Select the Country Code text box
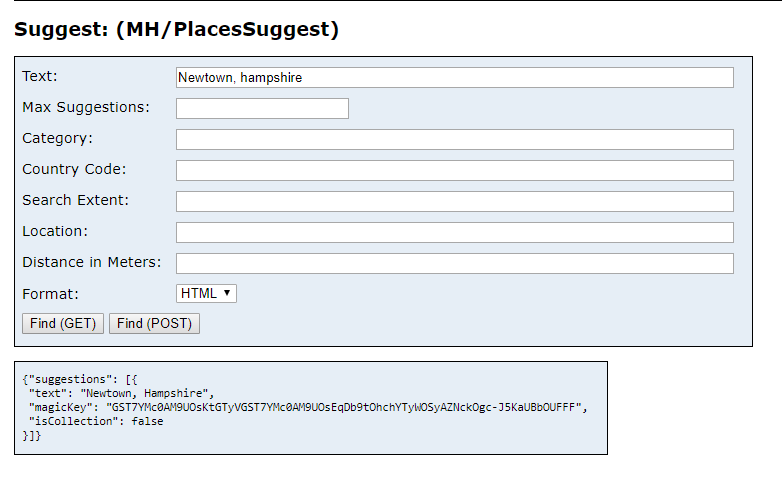This screenshot has height=477, width=782. tap(454, 170)
